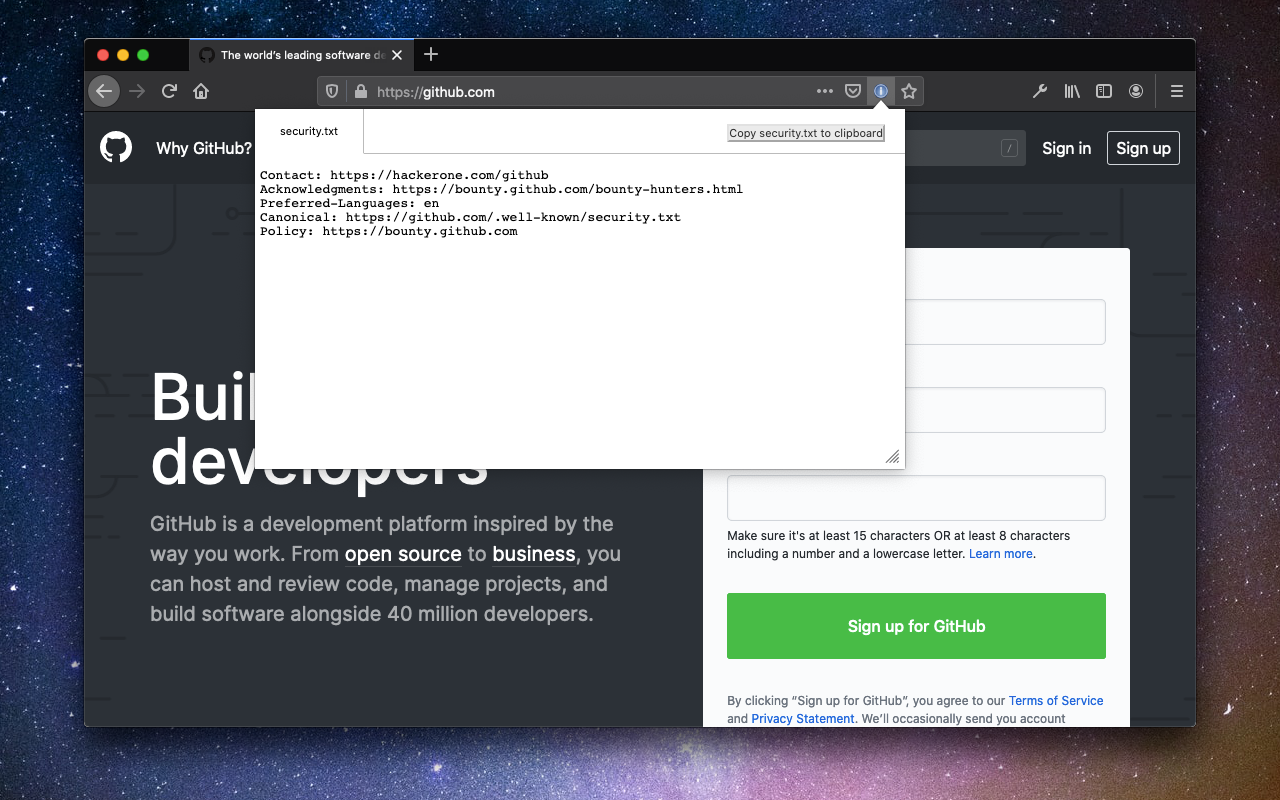Go to the browser Home page
1280x800 pixels.
201,91
